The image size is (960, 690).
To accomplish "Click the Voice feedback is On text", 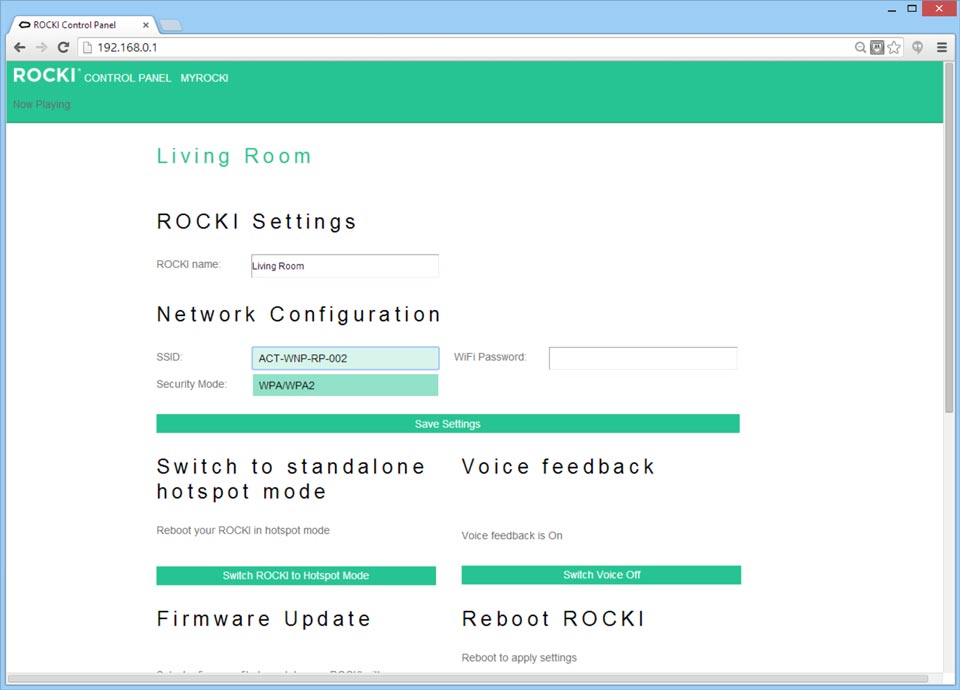I will pos(512,536).
